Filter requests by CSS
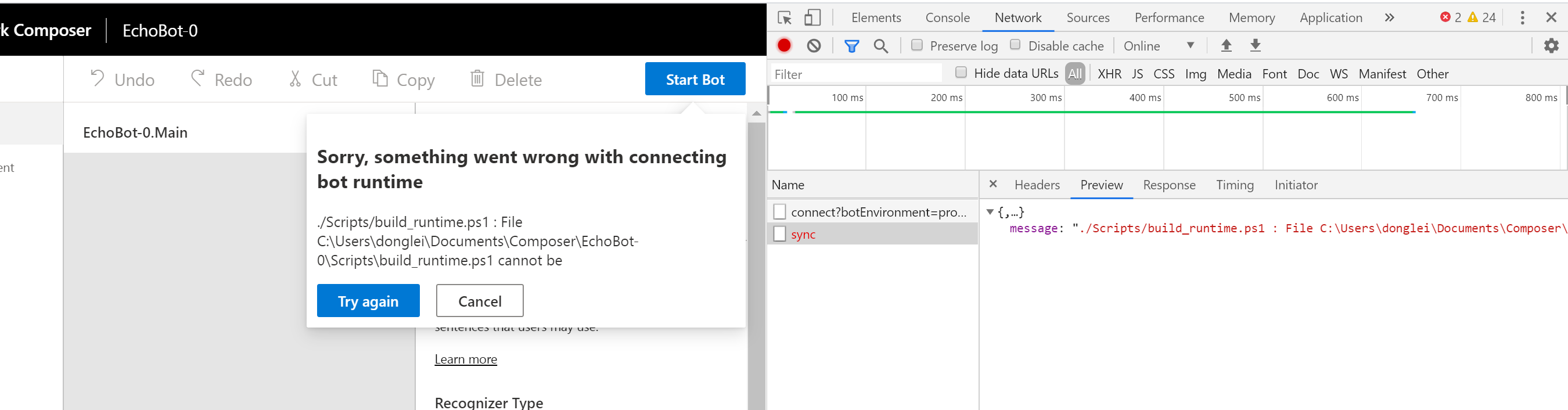The height and width of the screenshot is (410, 1568). coord(1164,74)
